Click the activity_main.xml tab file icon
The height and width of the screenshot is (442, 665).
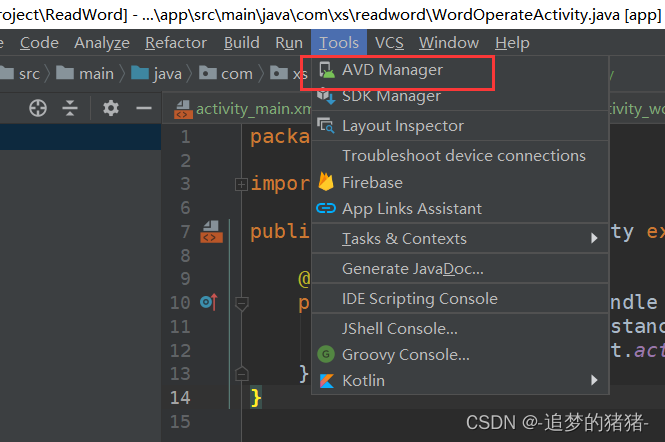(x=183, y=109)
